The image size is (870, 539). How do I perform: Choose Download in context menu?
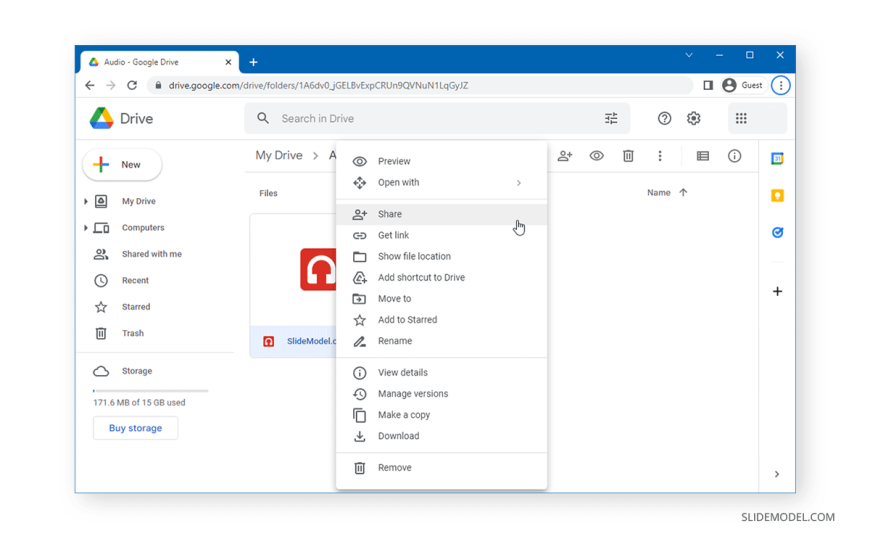click(398, 436)
